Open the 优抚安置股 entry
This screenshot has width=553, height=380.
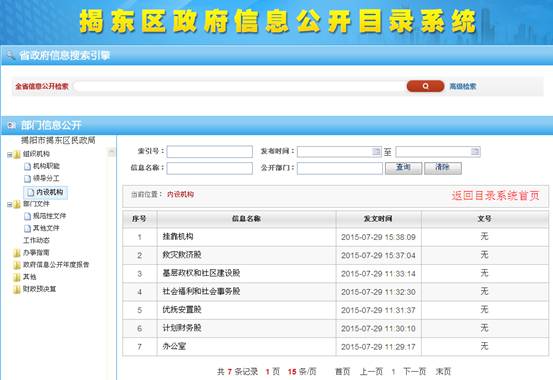182,310
